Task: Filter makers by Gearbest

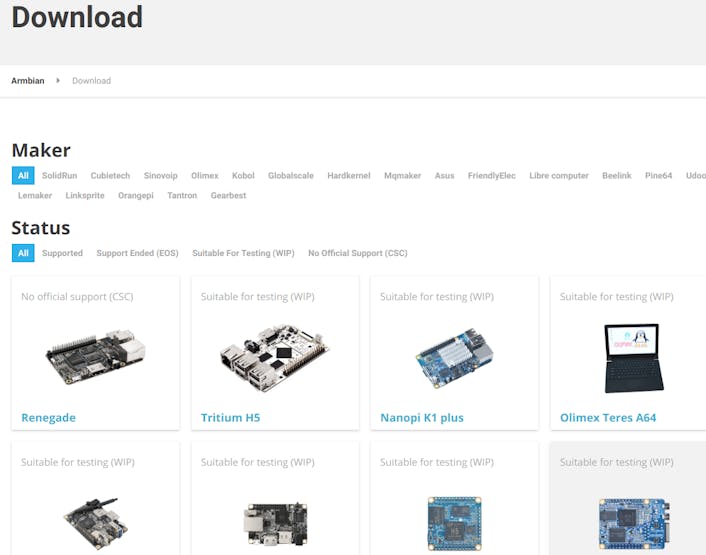Action: (228, 195)
